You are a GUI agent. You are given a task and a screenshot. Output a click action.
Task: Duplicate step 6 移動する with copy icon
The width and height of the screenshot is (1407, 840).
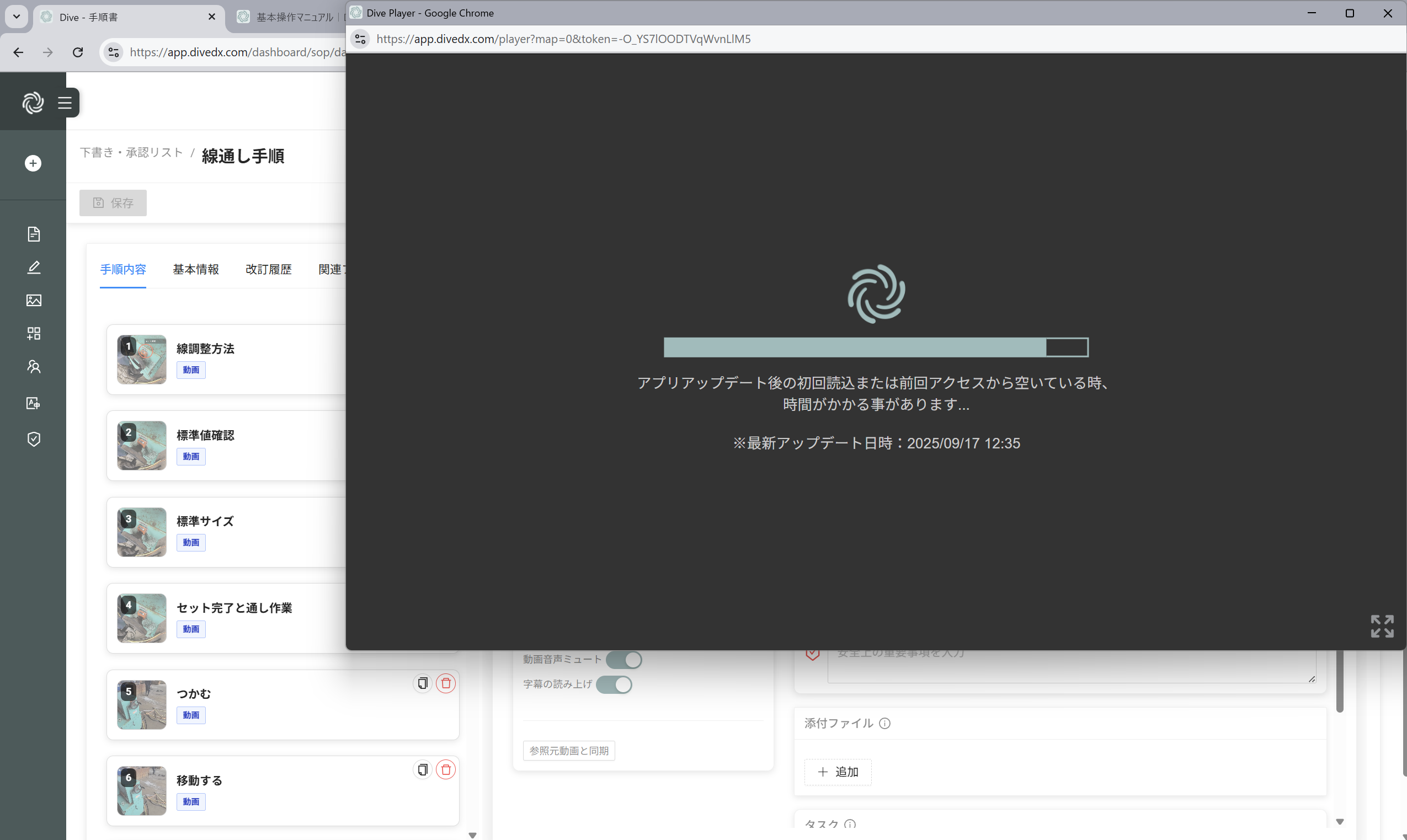click(x=423, y=770)
